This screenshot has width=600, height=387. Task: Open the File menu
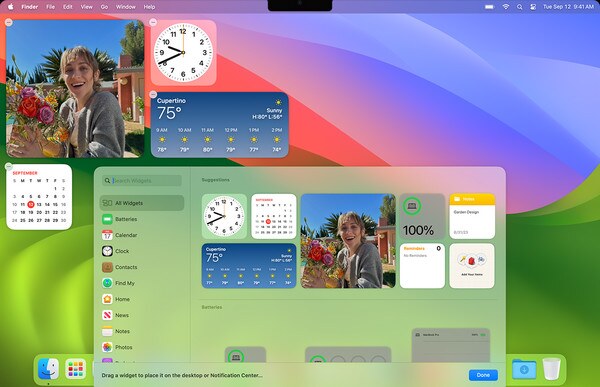click(x=50, y=7)
